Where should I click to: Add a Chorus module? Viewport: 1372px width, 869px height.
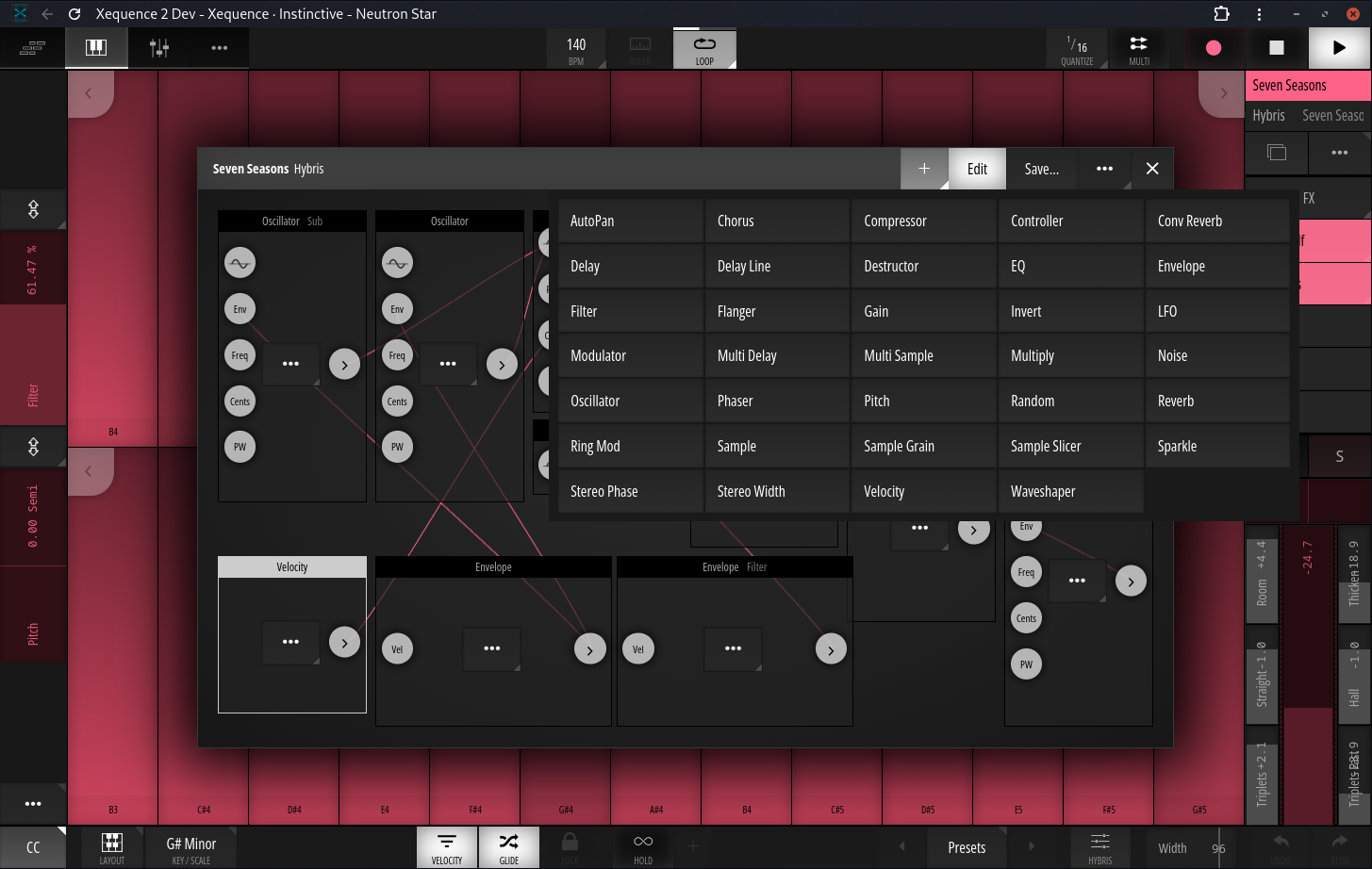click(x=776, y=221)
